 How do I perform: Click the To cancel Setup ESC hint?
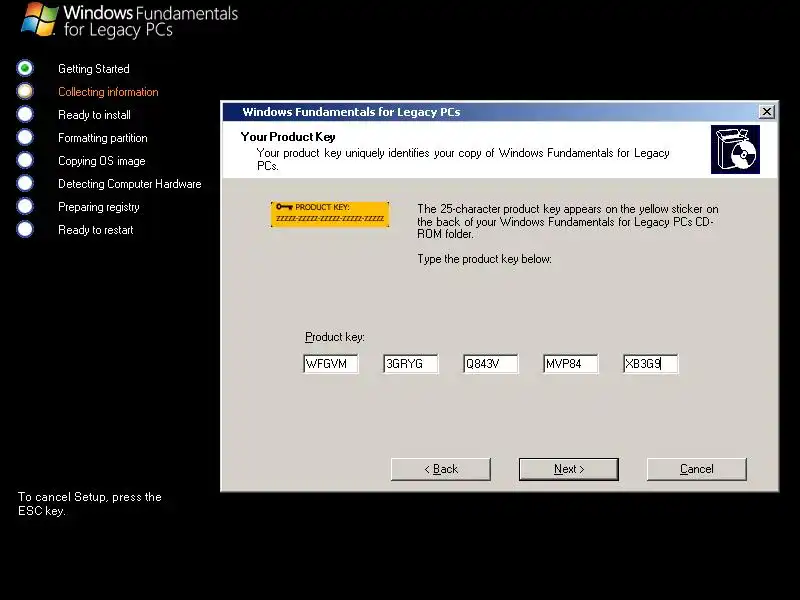90,504
